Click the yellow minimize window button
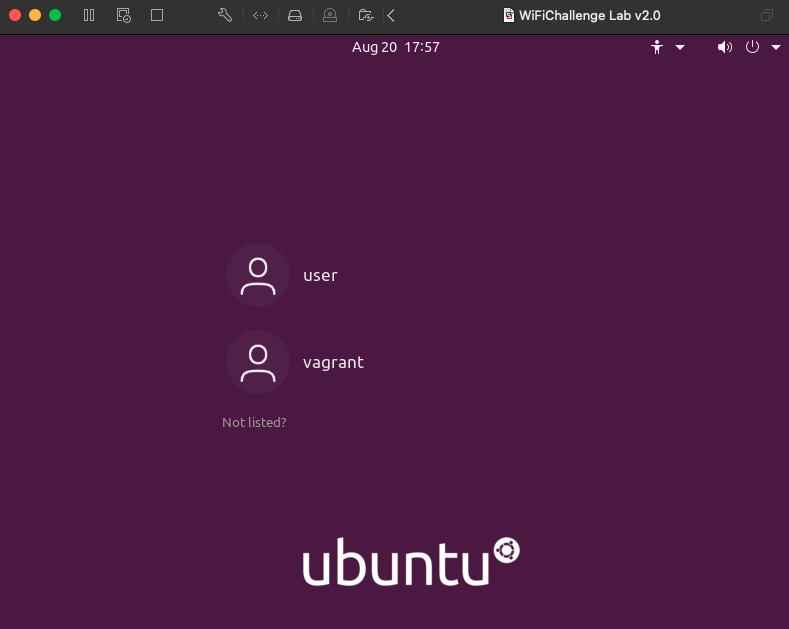This screenshot has height=629, width=789. click(35, 15)
